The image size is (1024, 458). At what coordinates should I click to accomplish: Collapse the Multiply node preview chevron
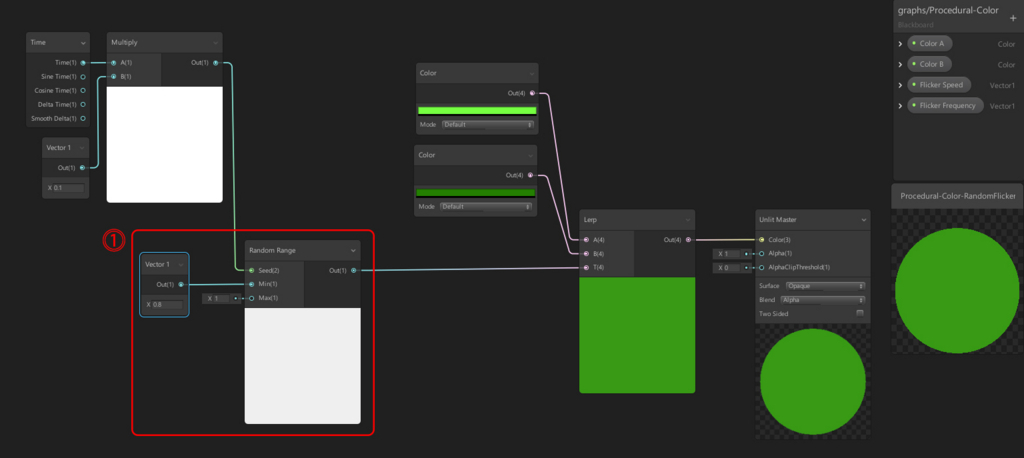click(215, 42)
